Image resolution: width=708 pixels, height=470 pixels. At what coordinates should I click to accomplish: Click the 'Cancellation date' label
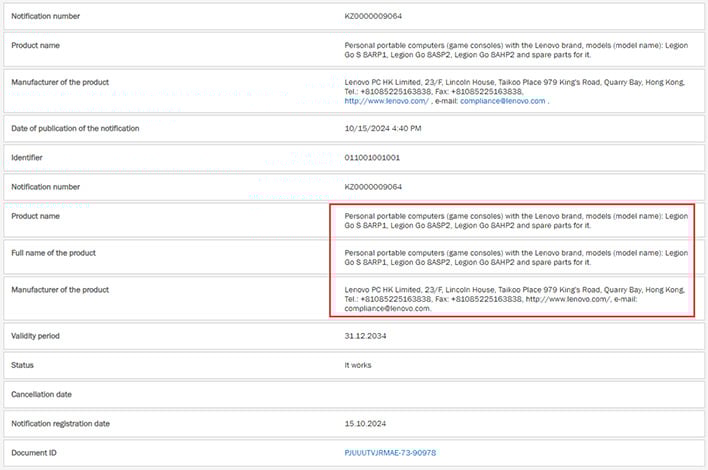[41, 395]
